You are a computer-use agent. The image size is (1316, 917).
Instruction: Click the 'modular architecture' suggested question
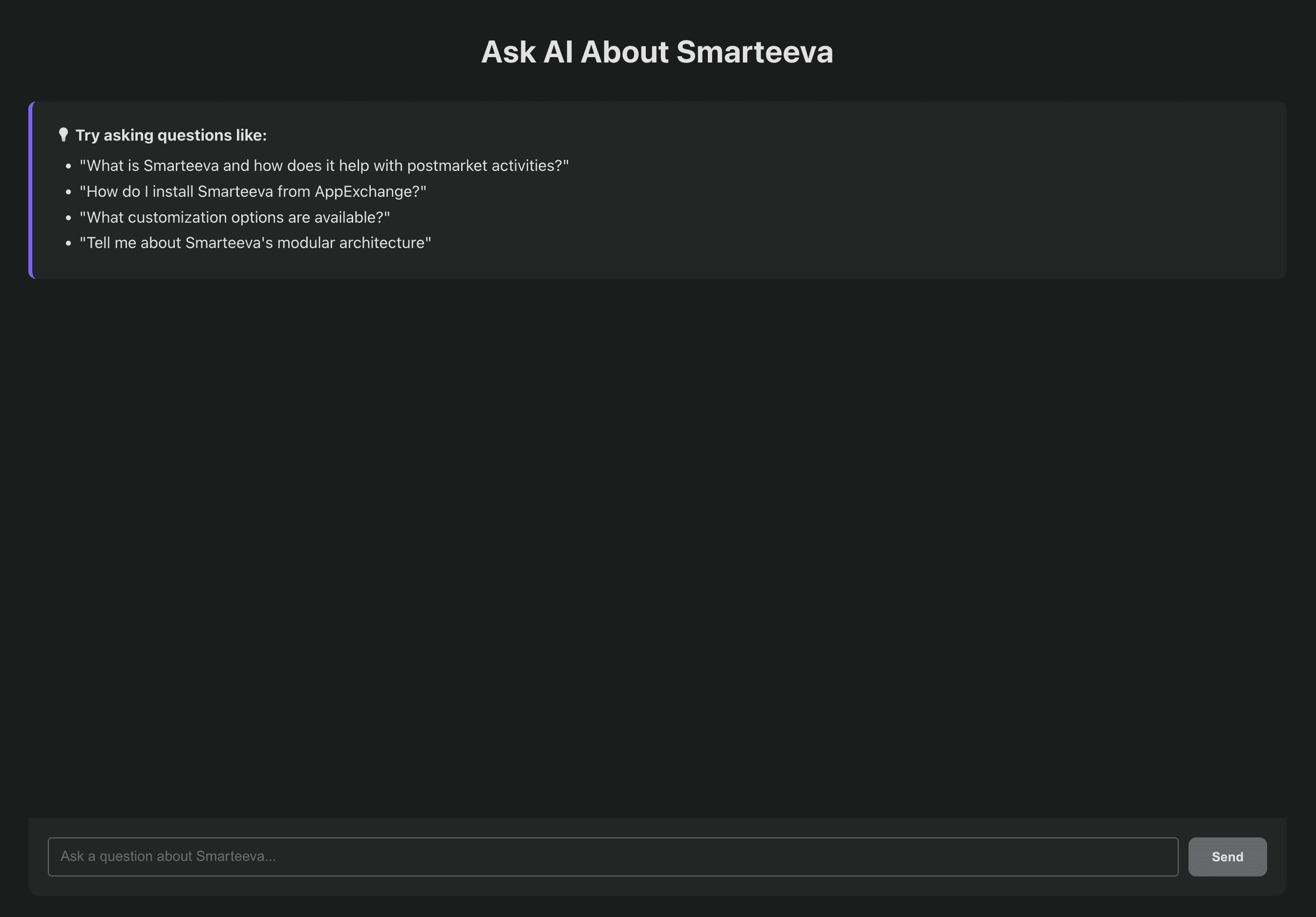(255, 243)
